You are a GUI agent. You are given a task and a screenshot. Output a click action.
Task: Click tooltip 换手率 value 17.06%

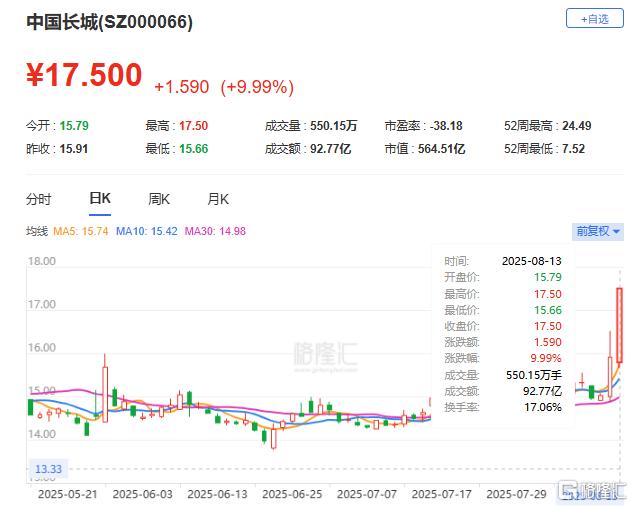543,407
